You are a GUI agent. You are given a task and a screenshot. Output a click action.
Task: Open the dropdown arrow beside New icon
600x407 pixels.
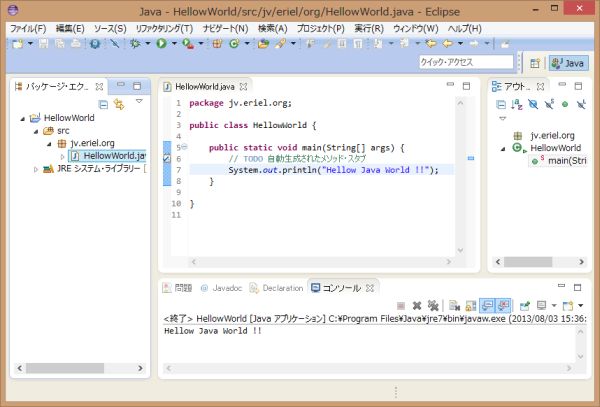[x=30, y=44]
